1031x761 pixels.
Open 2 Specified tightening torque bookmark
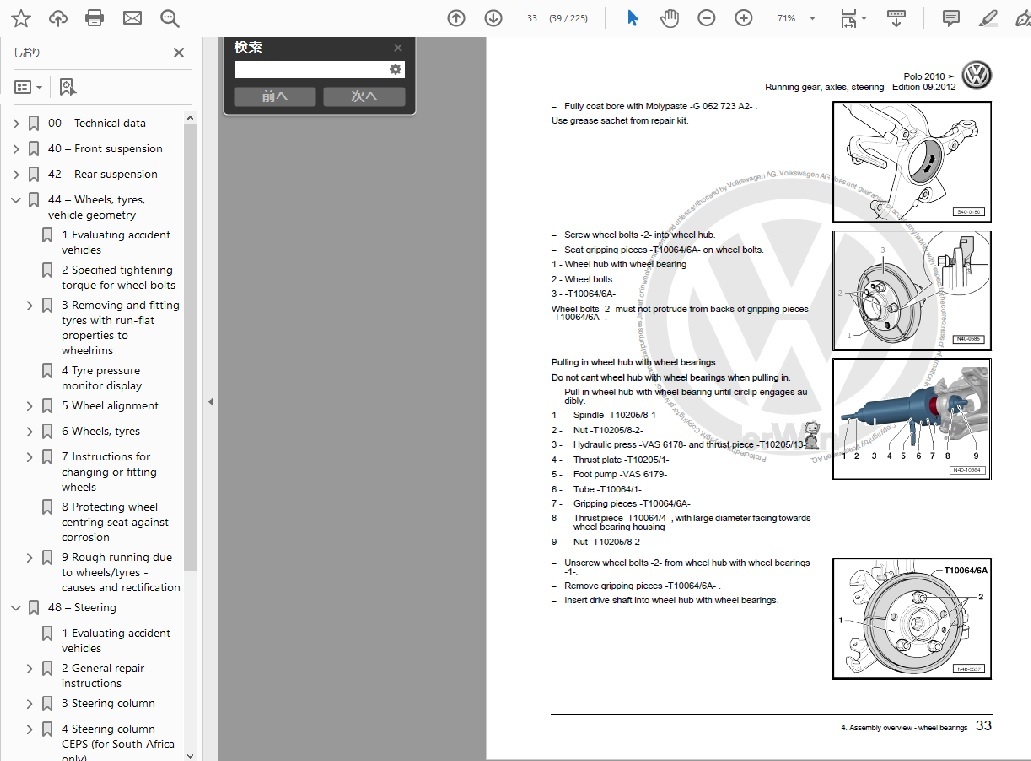click(x=118, y=278)
